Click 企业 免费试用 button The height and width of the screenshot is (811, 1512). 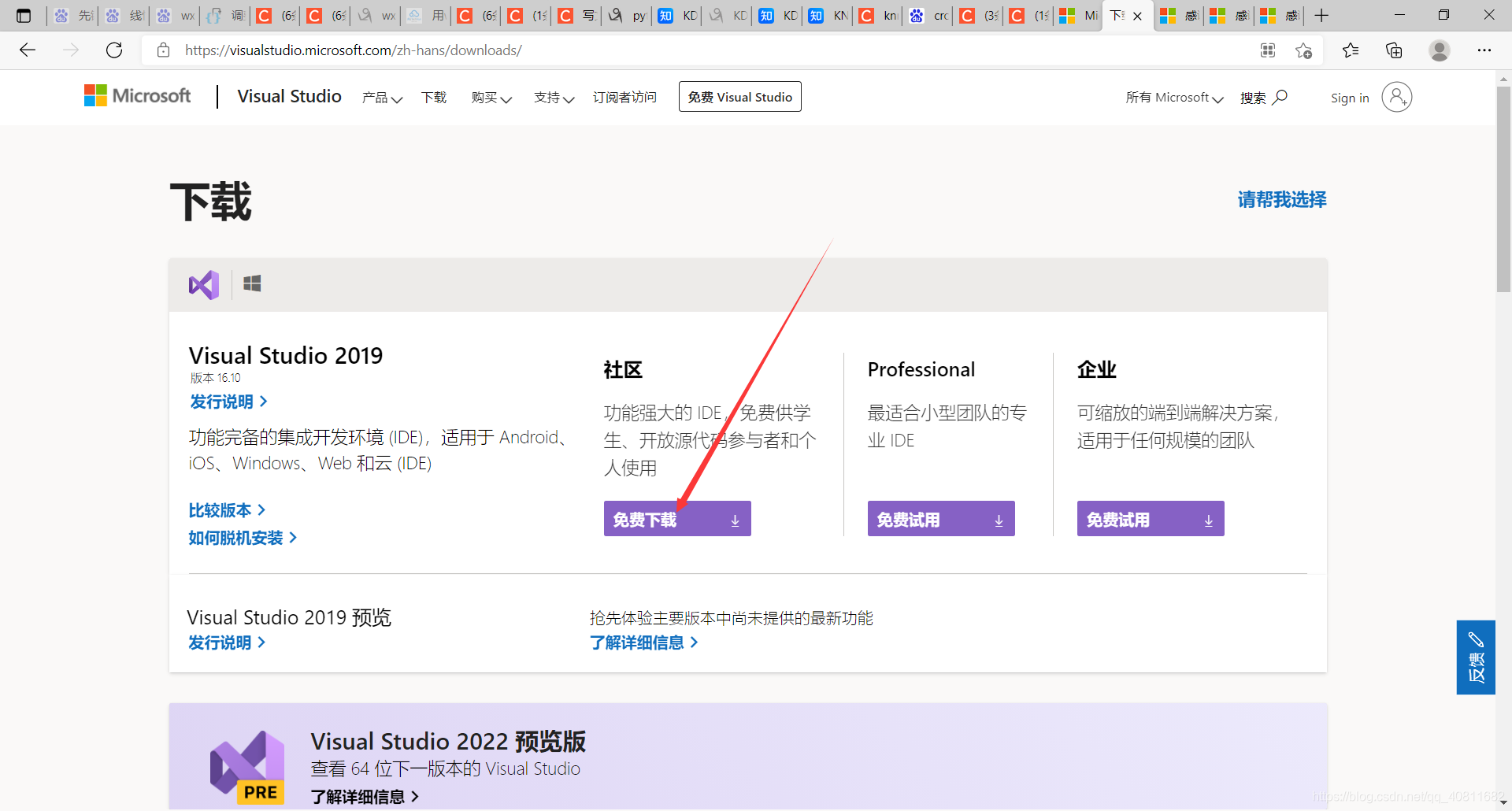point(1151,519)
